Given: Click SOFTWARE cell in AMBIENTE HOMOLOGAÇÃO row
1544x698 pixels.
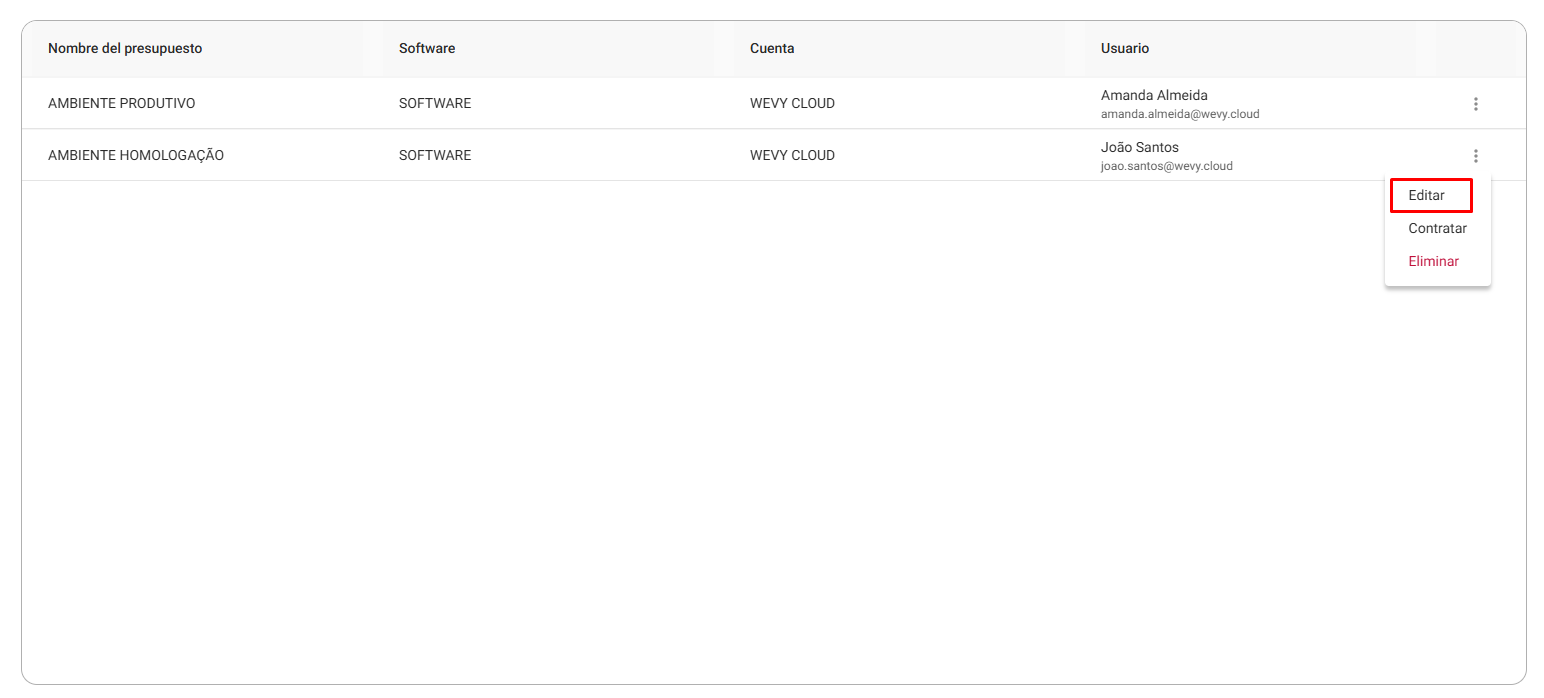Looking at the screenshot, I should pos(435,155).
